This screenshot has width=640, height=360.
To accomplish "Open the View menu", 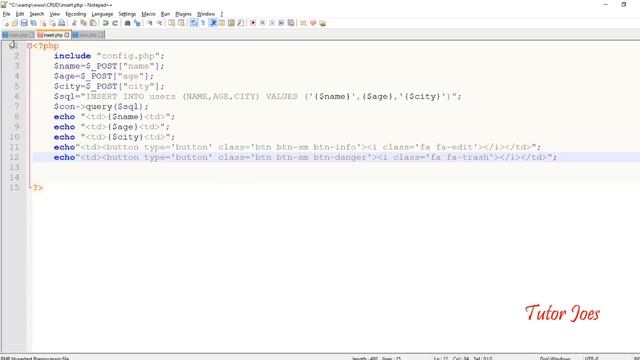I will coord(55,14).
